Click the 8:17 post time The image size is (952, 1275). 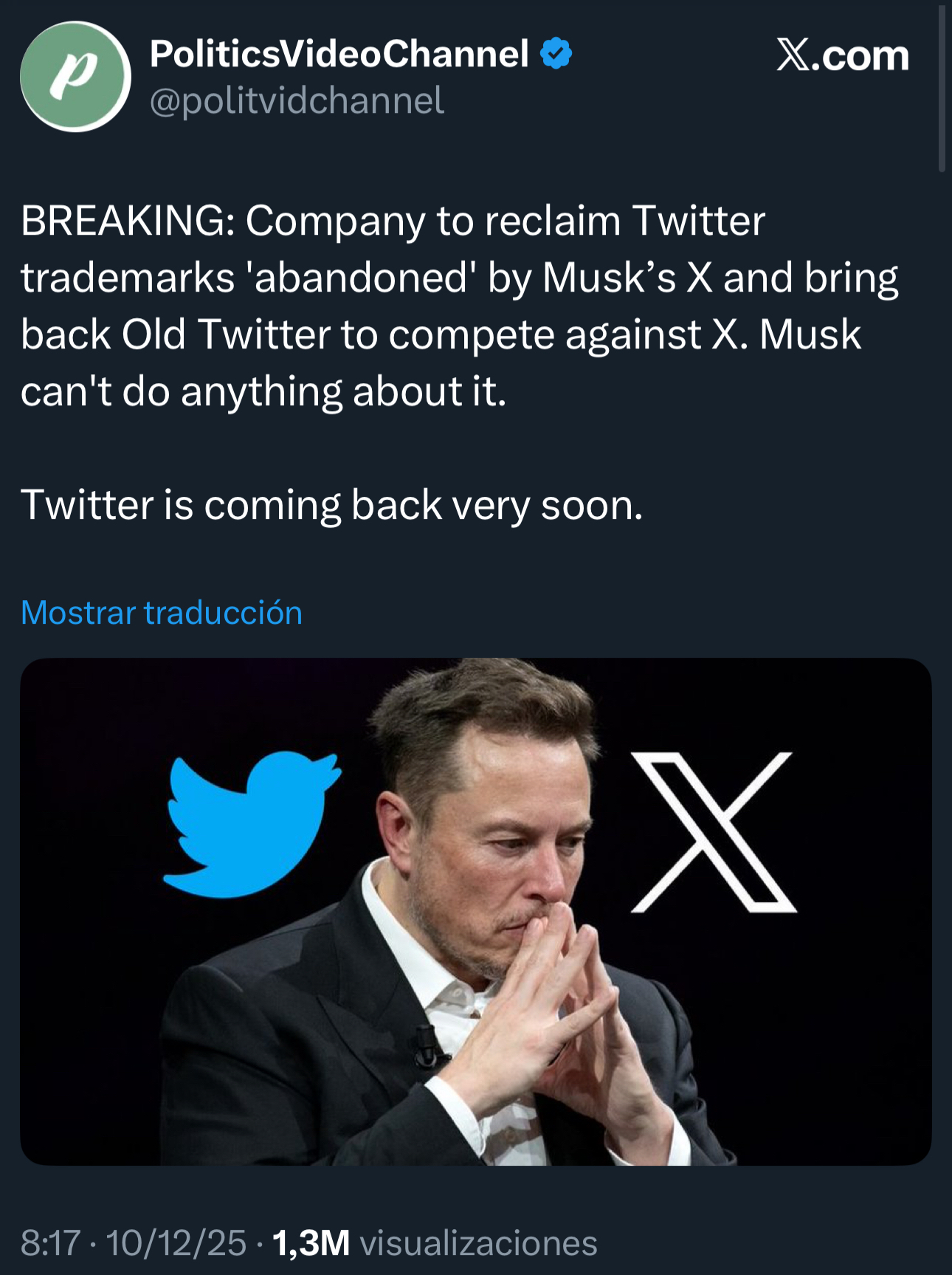[x=50, y=1243]
